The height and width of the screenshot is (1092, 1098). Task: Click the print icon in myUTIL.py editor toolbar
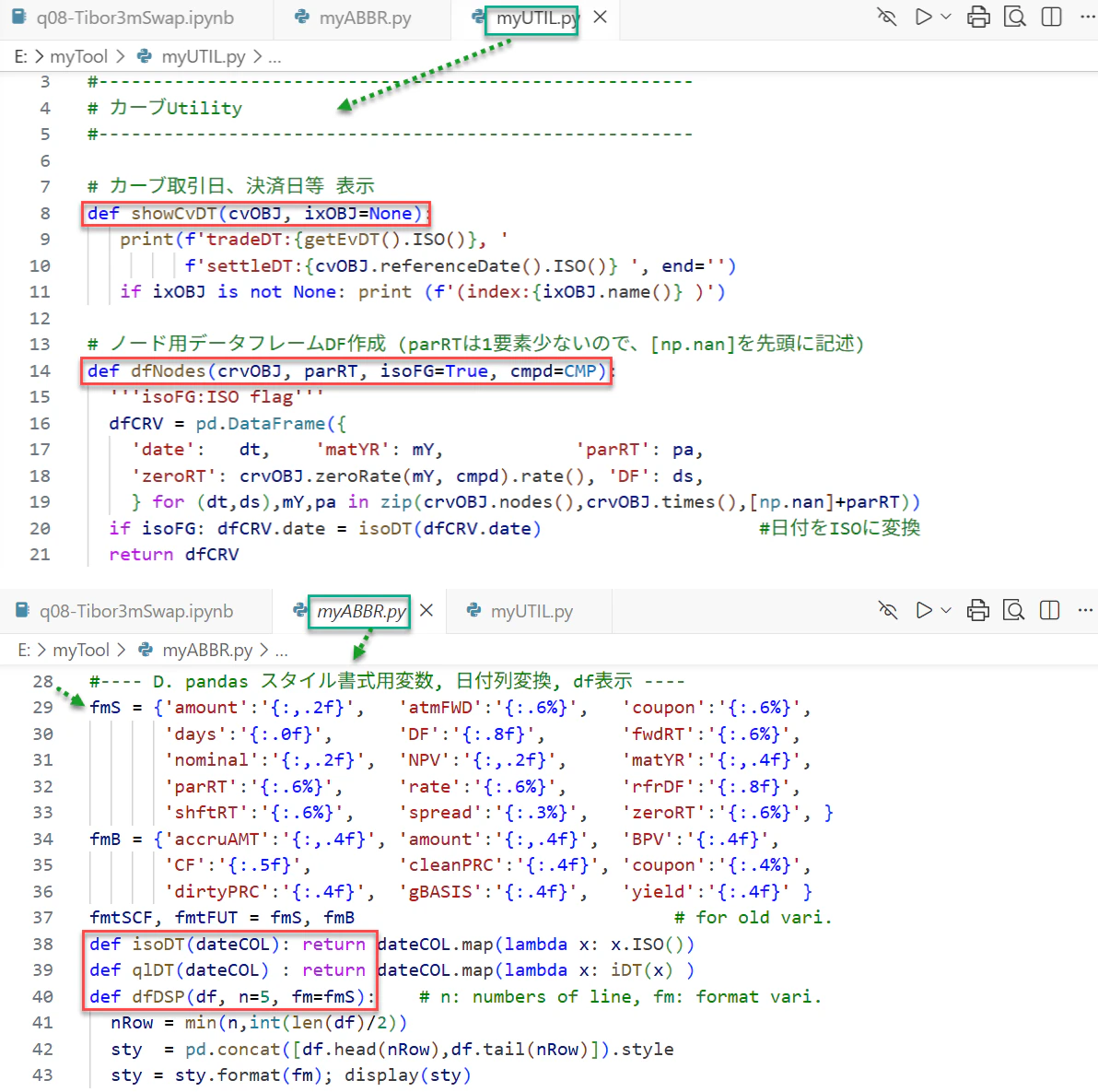(978, 17)
